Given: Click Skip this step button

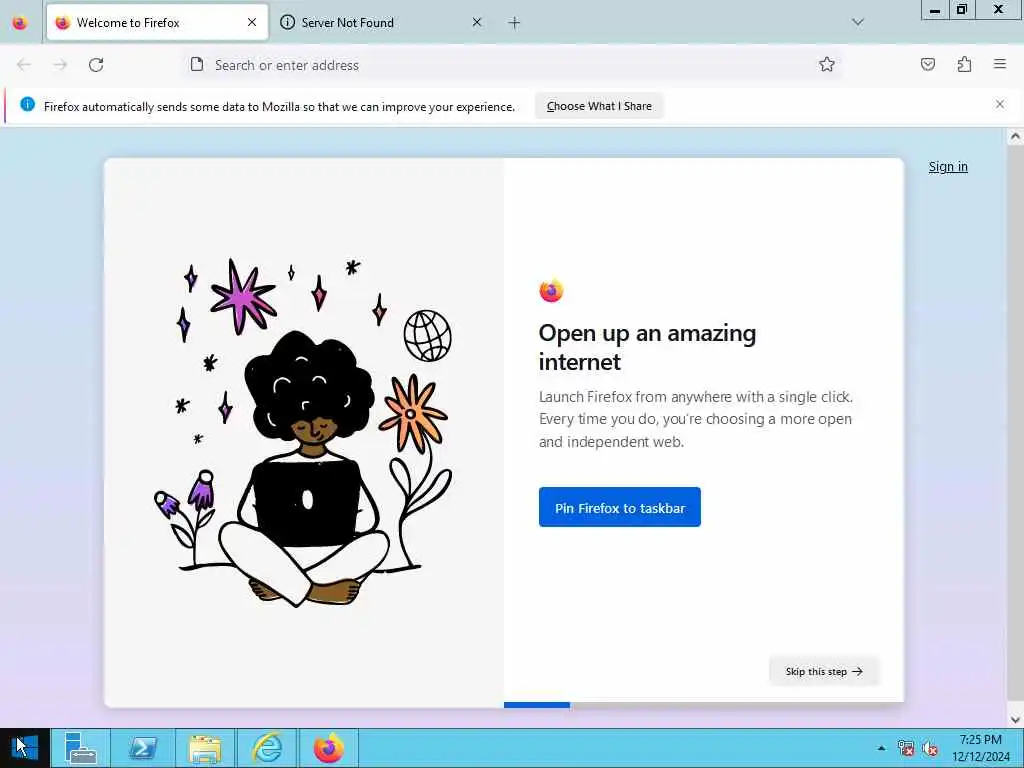Looking at the screenshot, I should pyautogui.click(x=824, y=671).
